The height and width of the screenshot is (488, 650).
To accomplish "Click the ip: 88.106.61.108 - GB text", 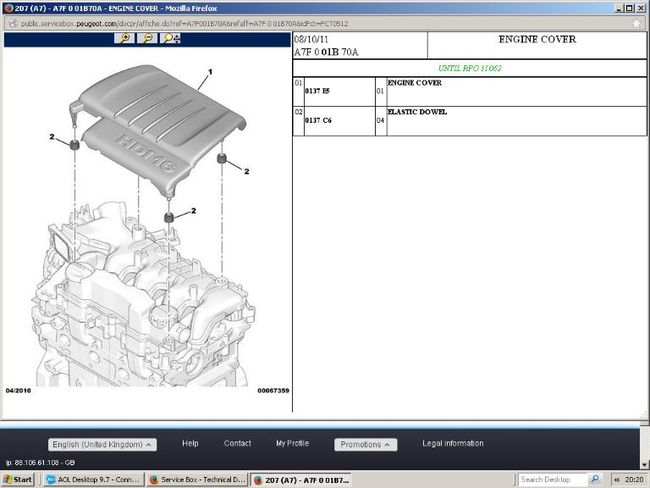I will click(41, 462).
